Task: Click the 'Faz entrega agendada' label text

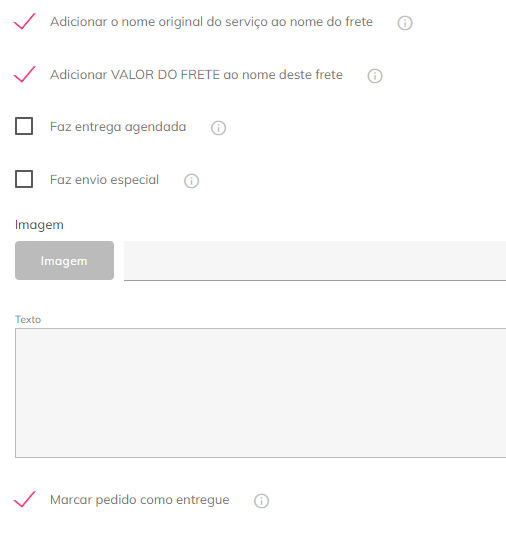Action: click(x=118, y=127)
